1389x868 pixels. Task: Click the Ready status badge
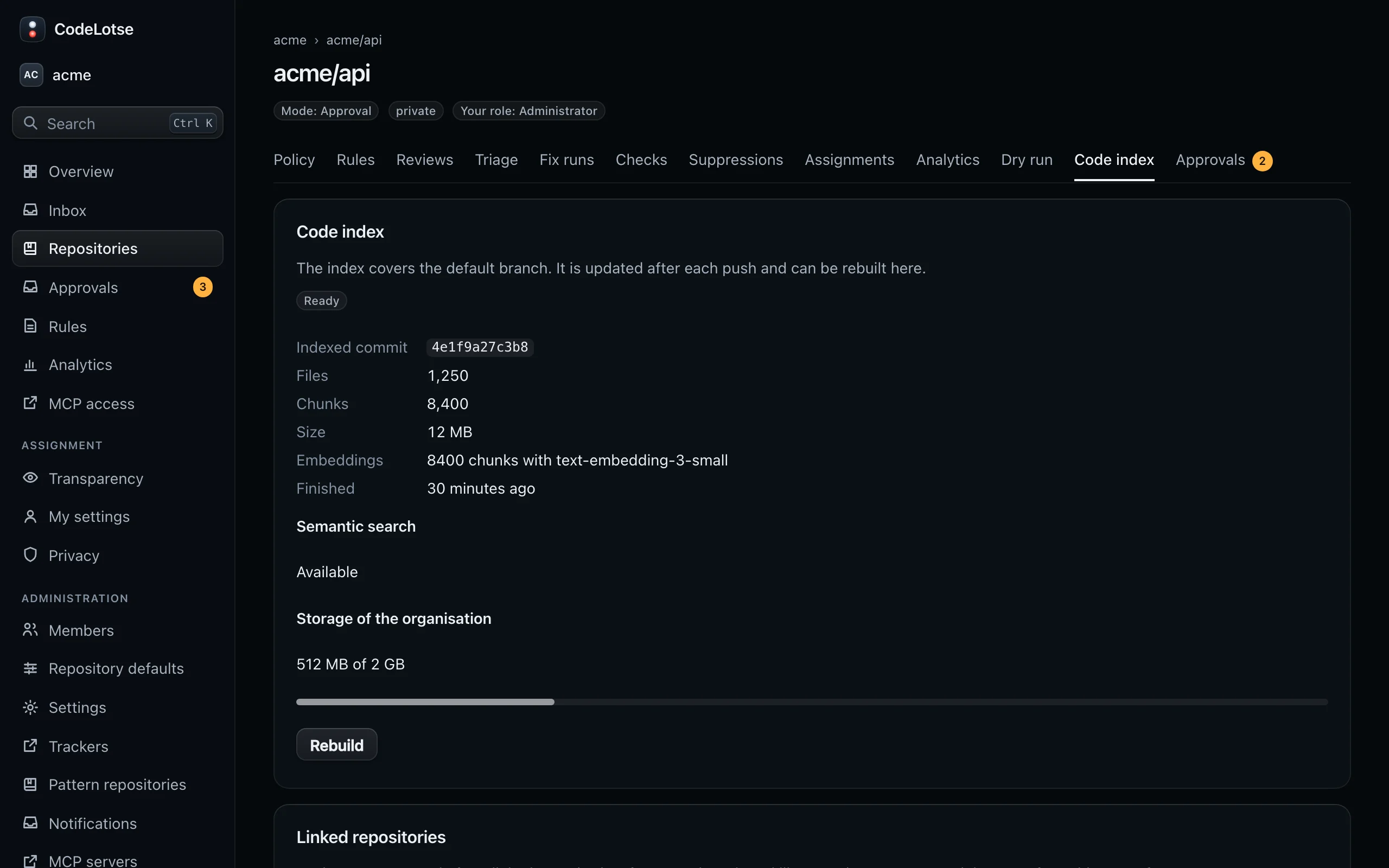point(321,301)
